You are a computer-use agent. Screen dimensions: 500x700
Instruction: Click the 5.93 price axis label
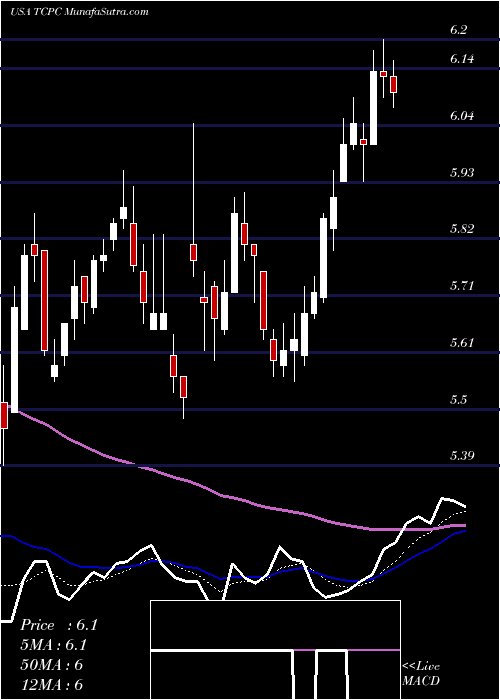point(462,172)
